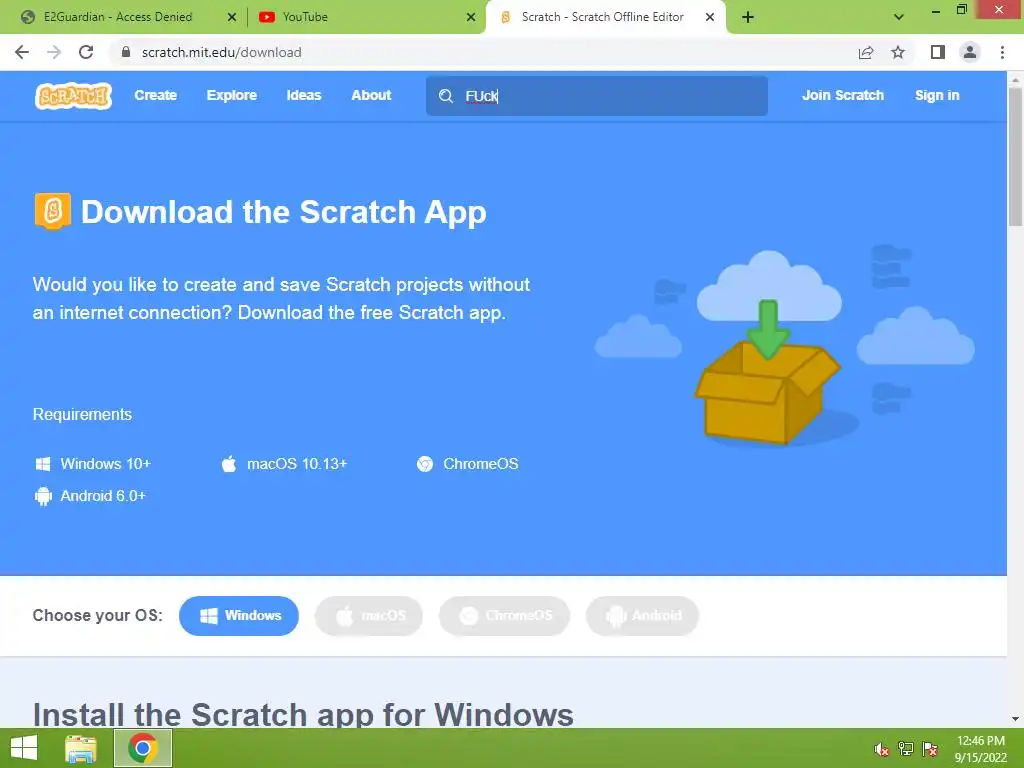The width and height of the screenshot is (1024, 768).
Task: Open Chrome three-dot menu
Action: 1002,52
